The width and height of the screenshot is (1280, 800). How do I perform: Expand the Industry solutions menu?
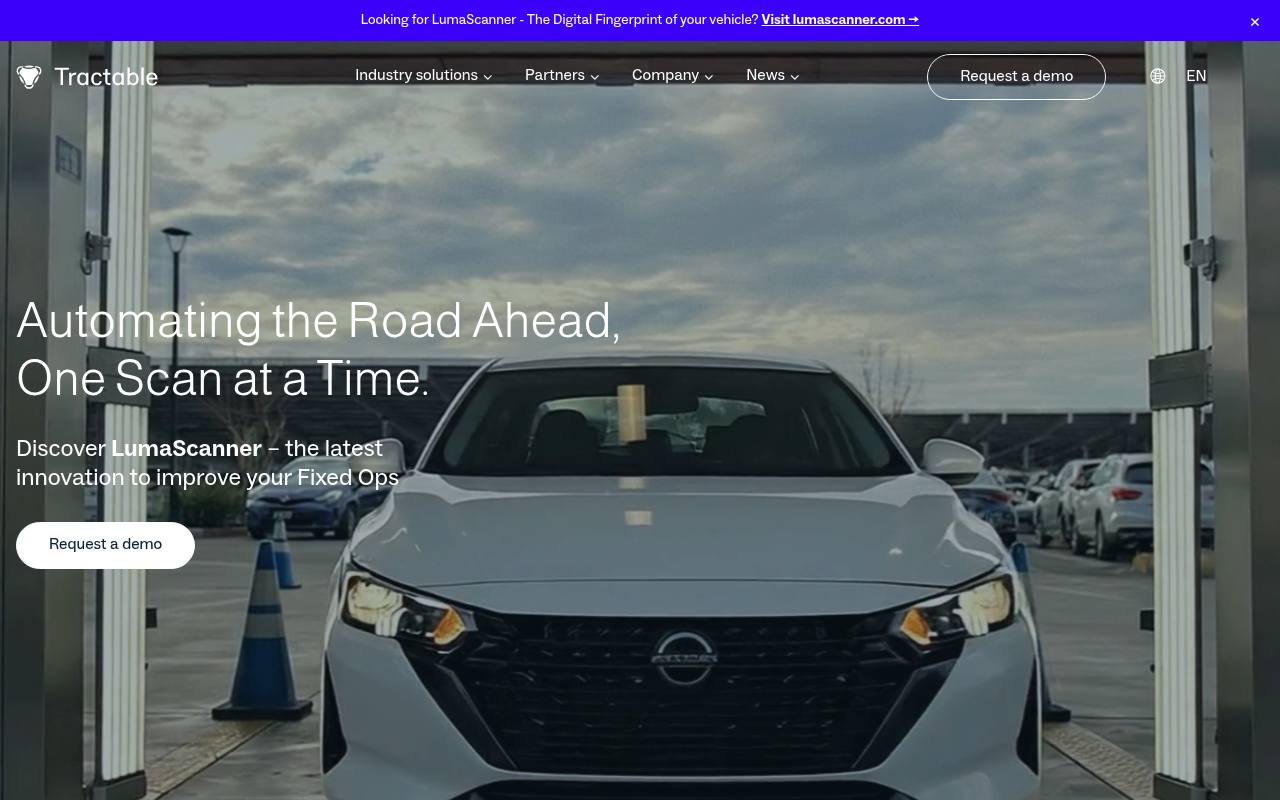coord(424,76)
